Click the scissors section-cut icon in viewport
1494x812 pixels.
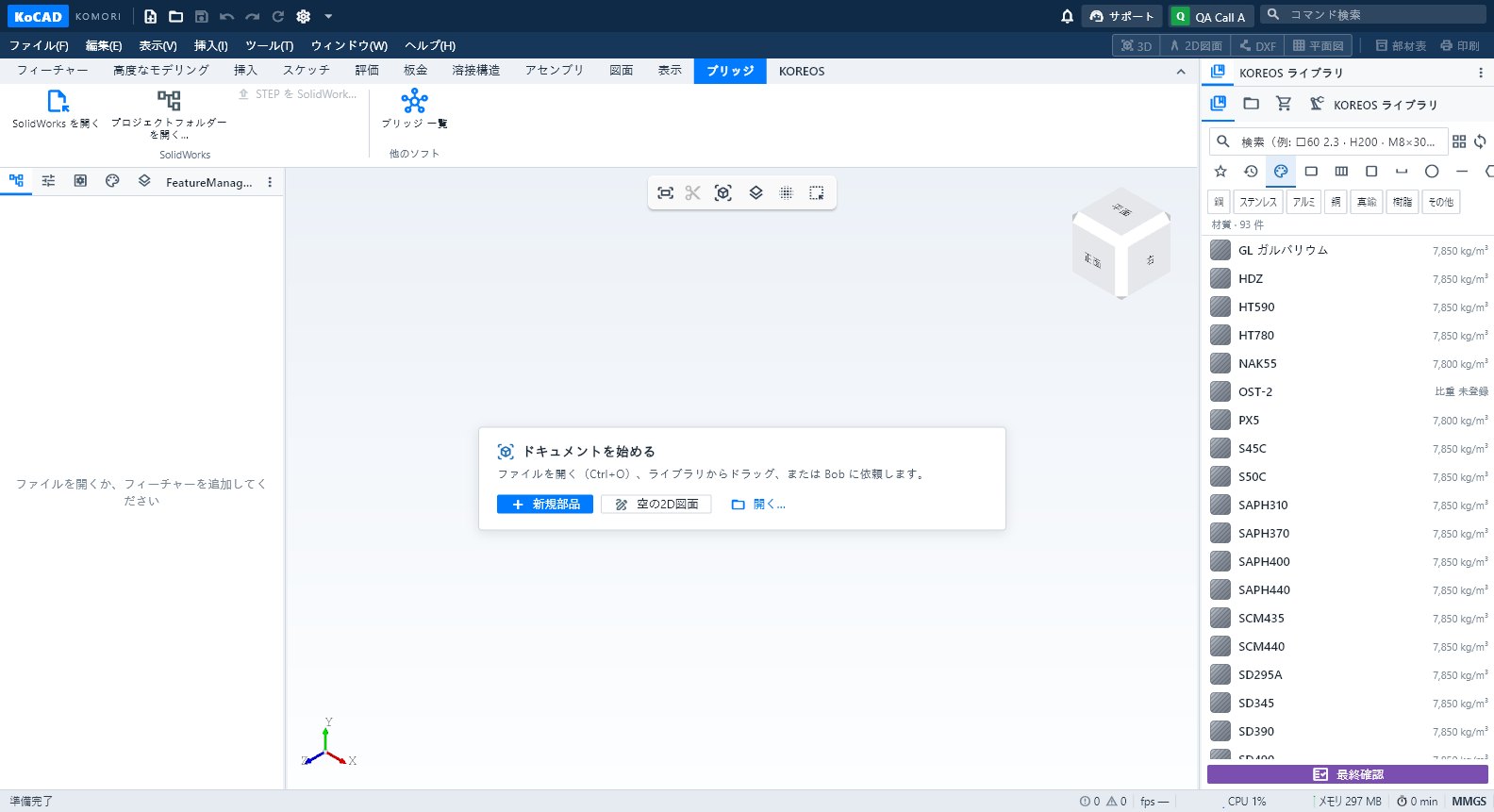pyautogui.click(x=693, y=192)
